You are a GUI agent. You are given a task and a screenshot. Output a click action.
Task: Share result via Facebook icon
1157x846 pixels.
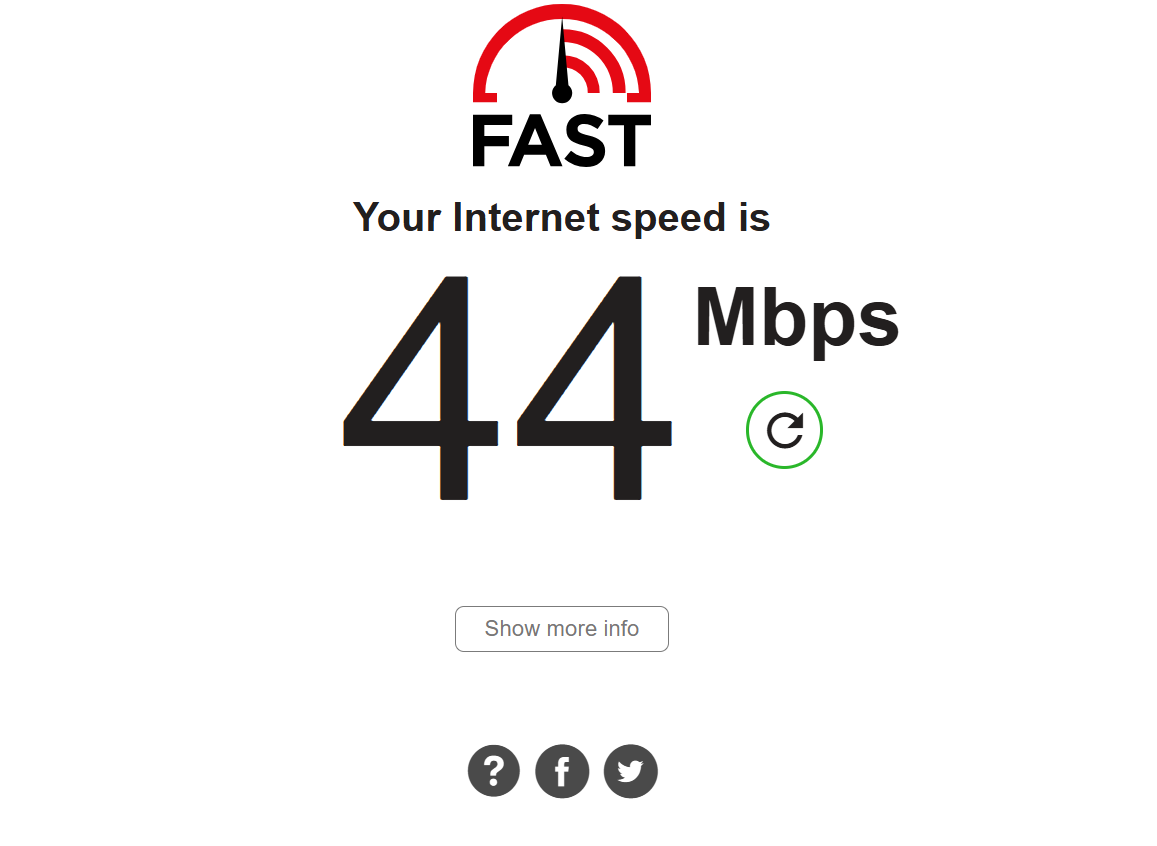tap(562, 771)
